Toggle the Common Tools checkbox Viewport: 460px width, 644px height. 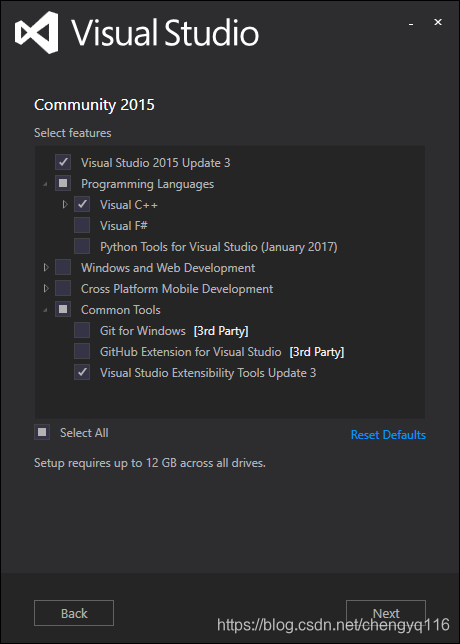pyautogui.click(x=63, y=309)
